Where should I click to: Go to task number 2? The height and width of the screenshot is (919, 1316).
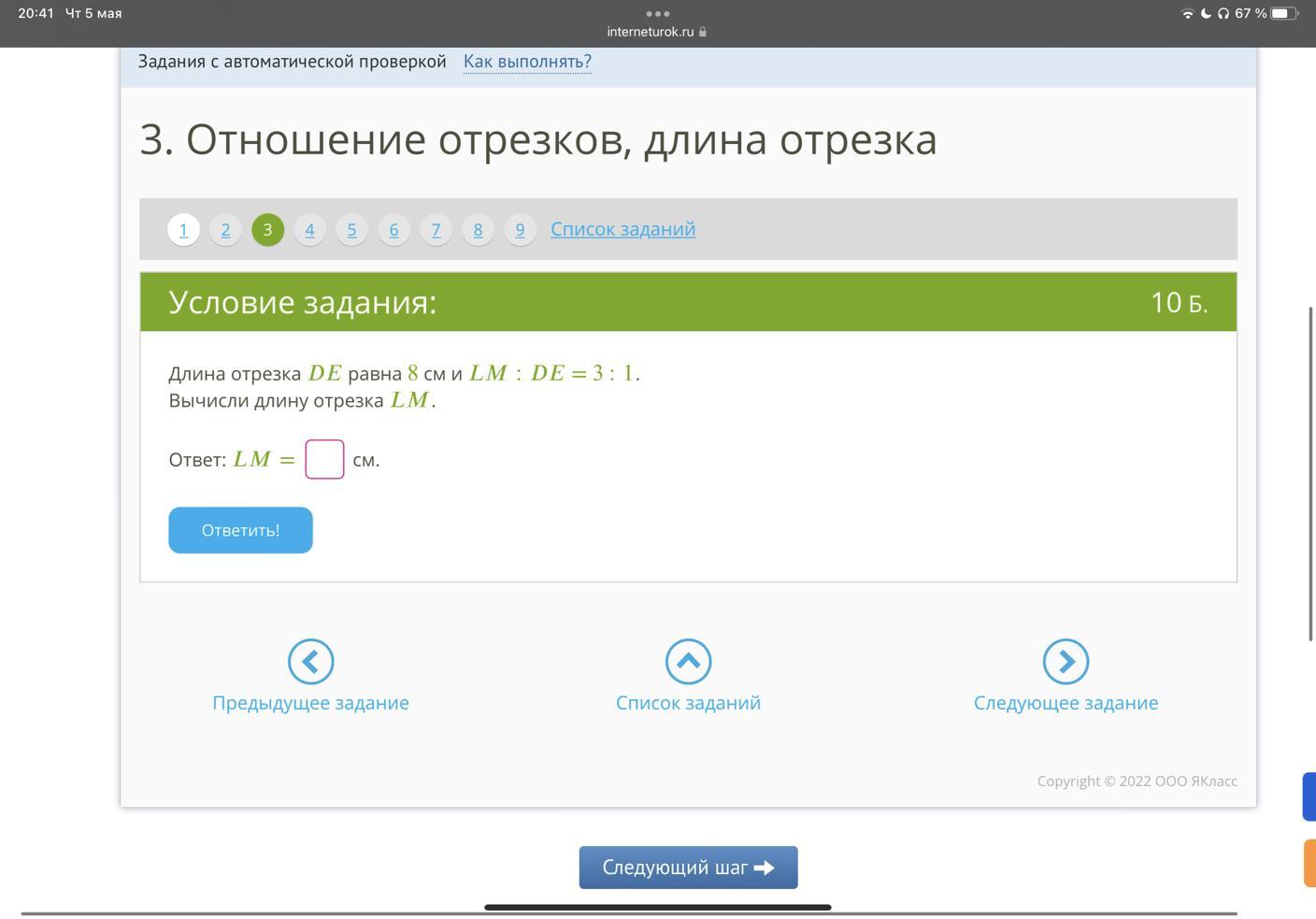click(x=225, y=230)
